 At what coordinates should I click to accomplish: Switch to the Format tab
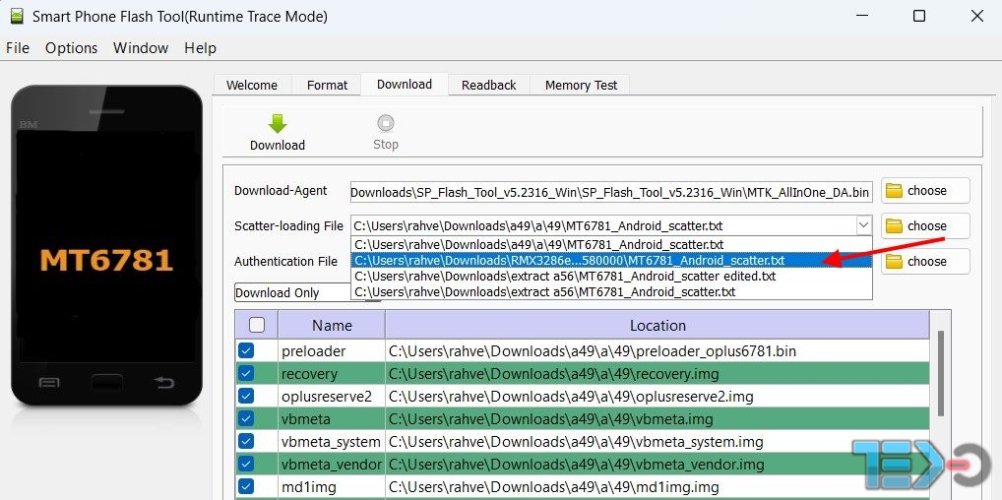tap(327, 85)
